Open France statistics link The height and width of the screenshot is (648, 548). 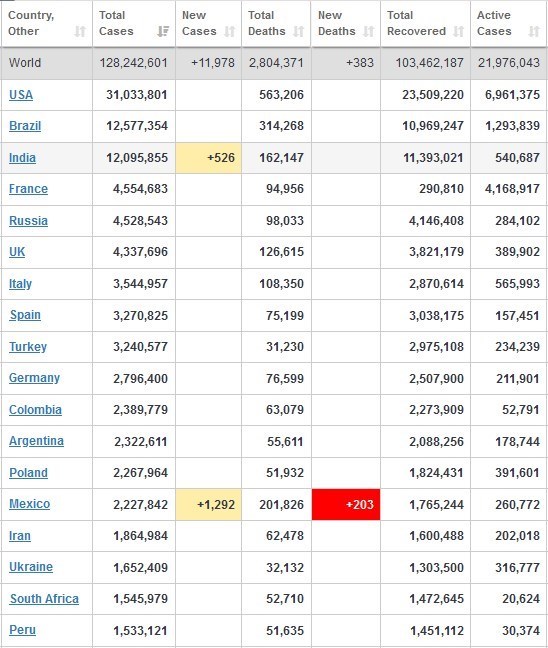[29, 189]
